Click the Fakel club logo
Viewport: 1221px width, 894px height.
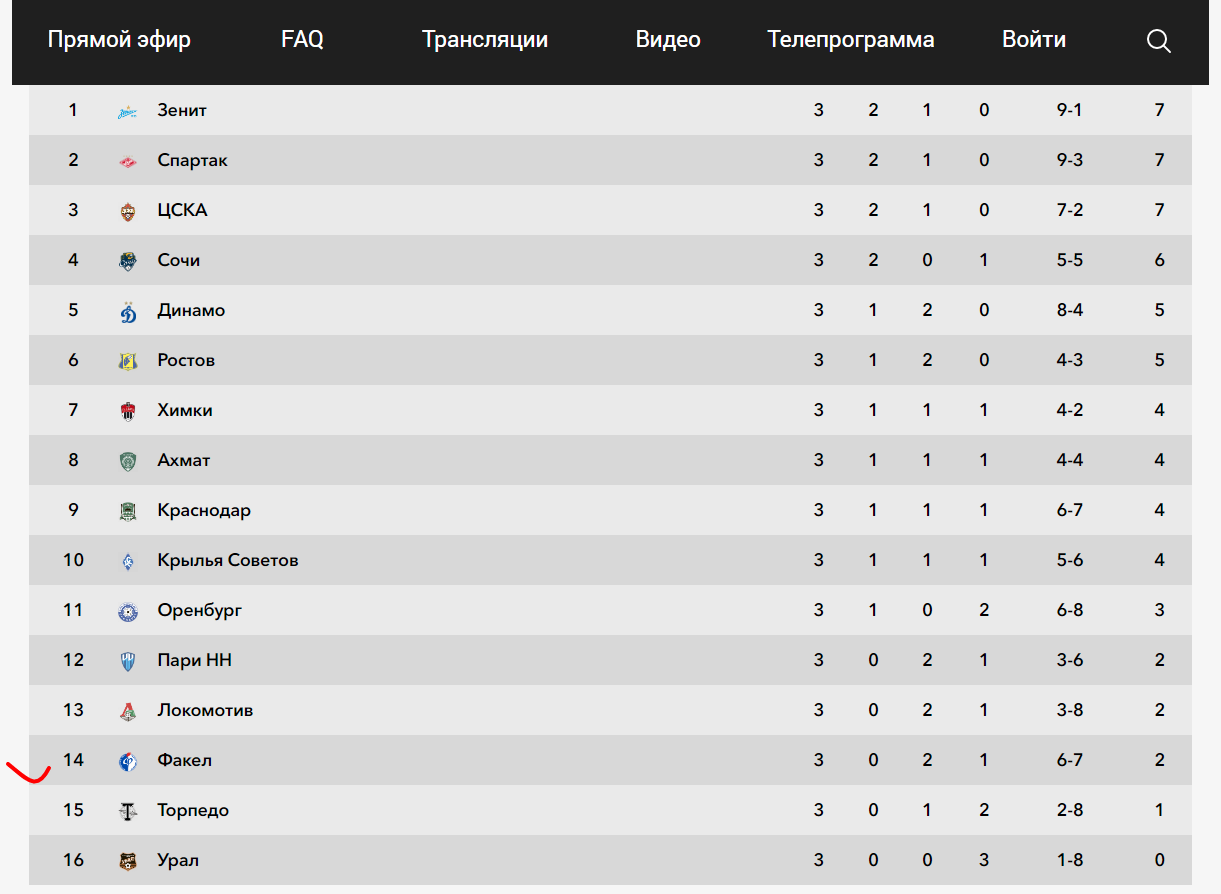click(x=127, y=761)
